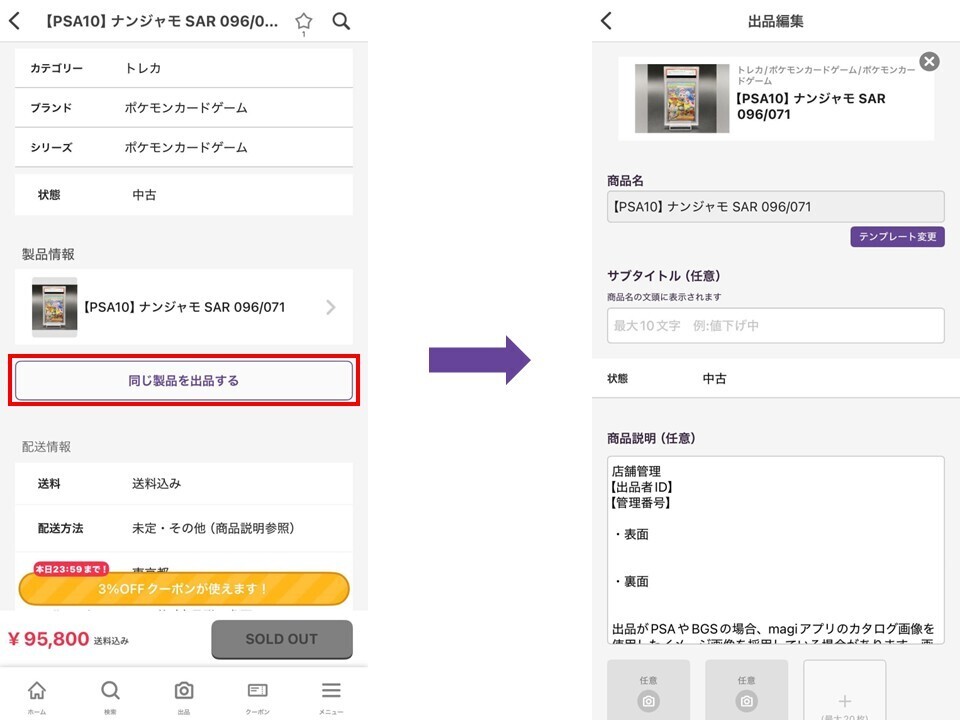
Task: Open the ホーム home tab
Action: point(37,697)
